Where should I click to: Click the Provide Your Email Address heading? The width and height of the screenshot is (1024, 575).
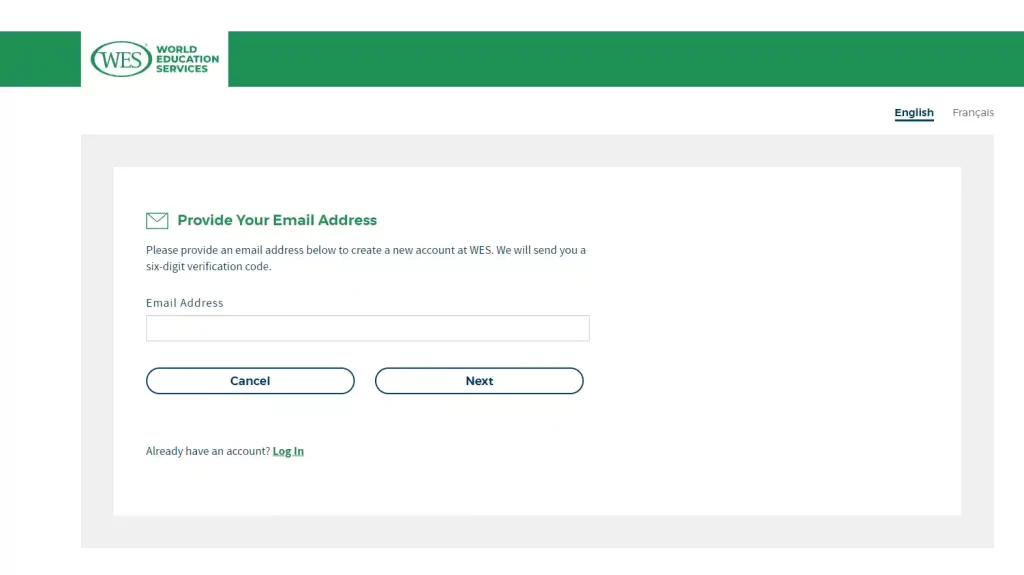tap(277, 220)
